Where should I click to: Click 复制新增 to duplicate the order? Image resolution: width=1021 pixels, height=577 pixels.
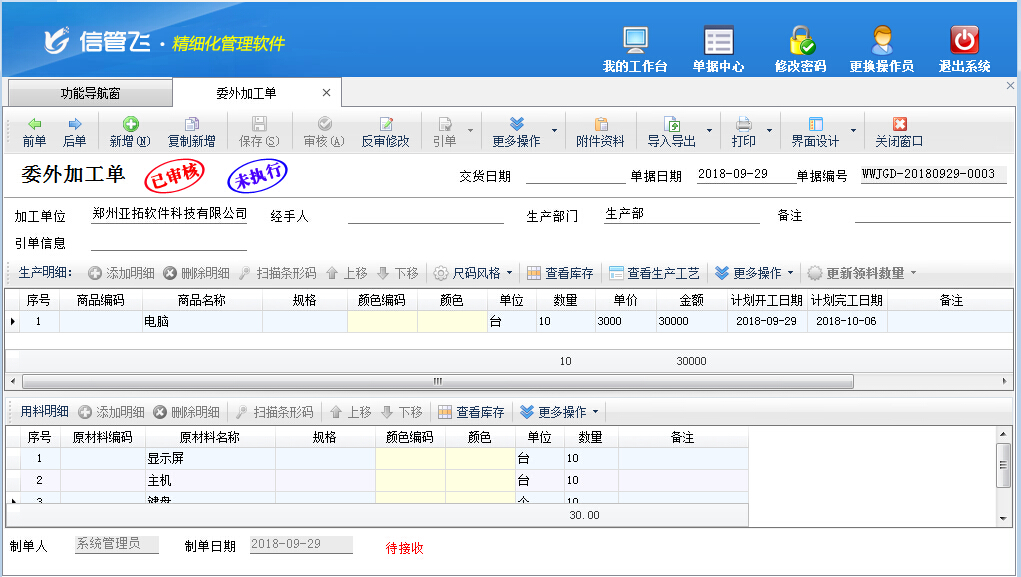(191, 132)
